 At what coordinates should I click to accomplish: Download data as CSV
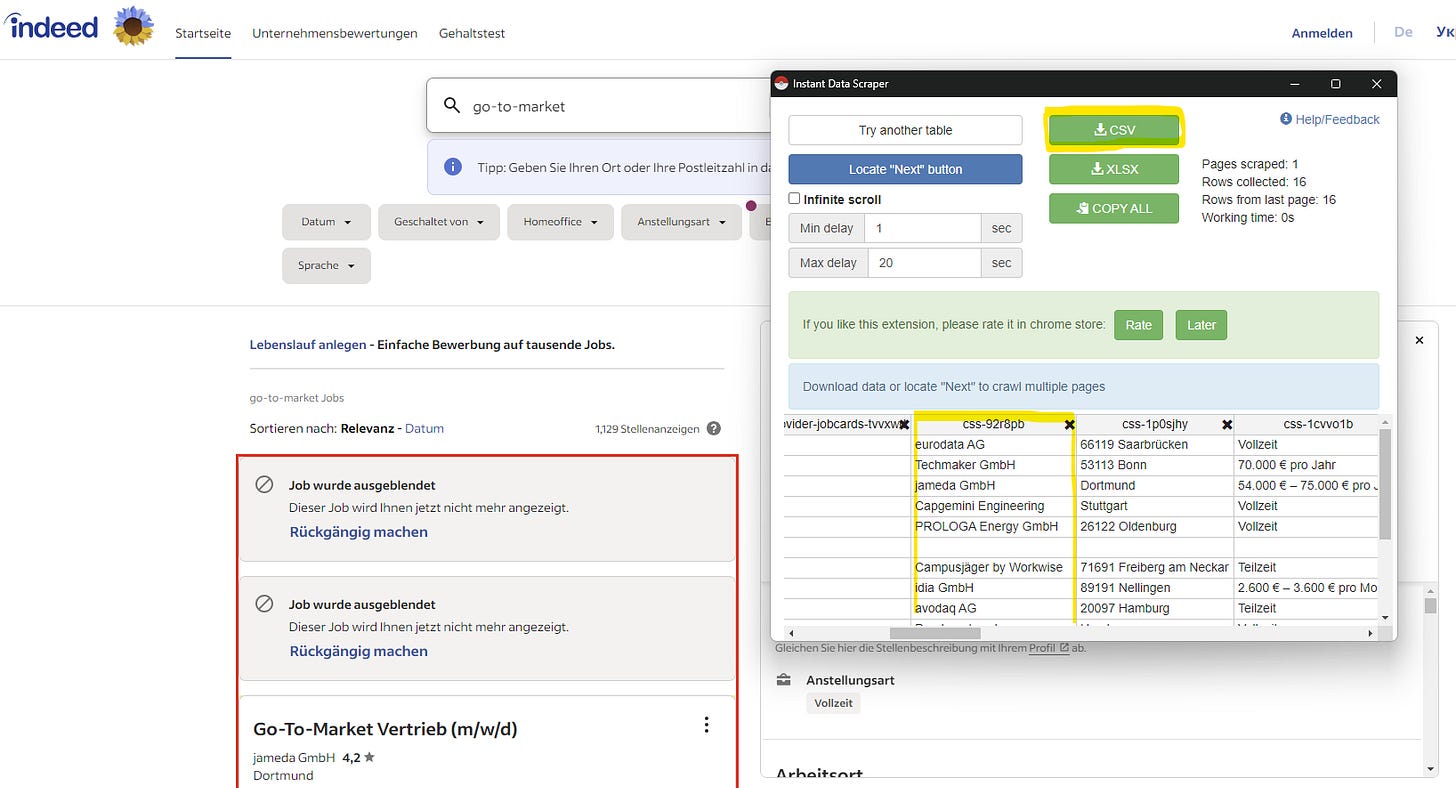(1114, 130)
